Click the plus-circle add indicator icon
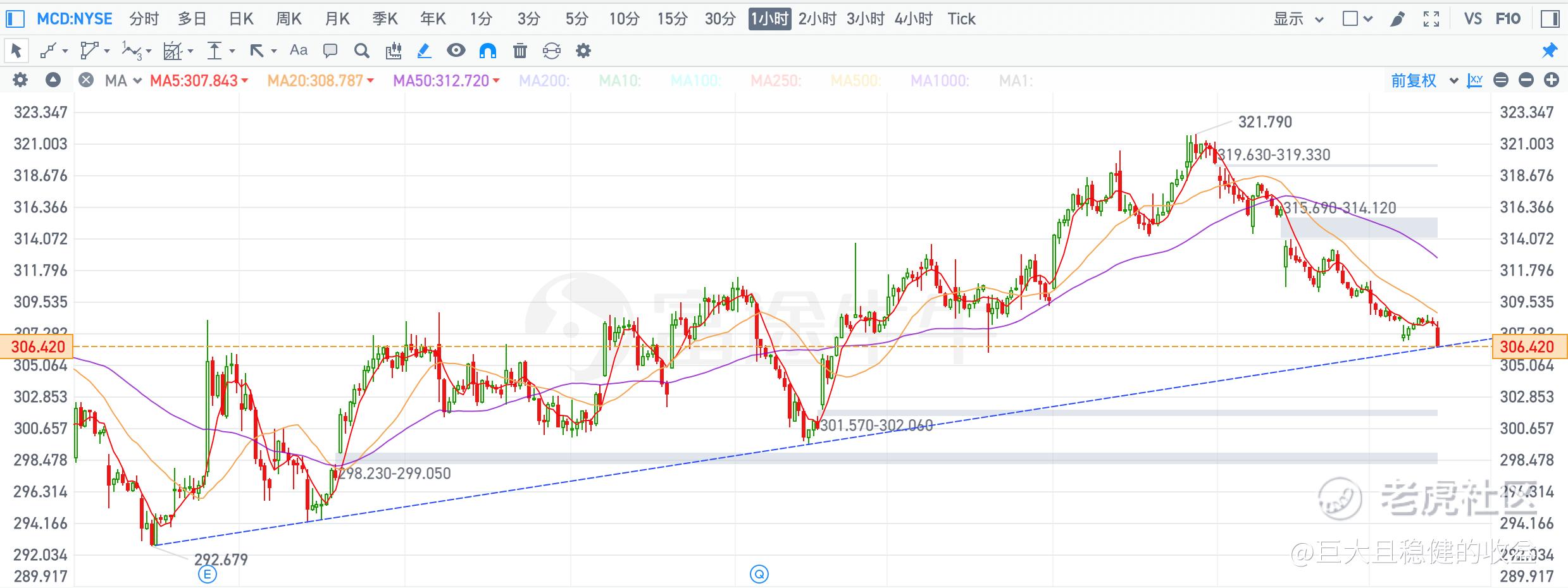This screenshot has height=588, width=1568. (x=1552, y=80)
